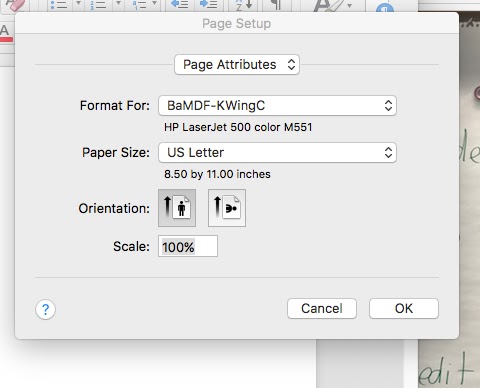The image size is (480, 388).
Task: Select landscape orientation
Action: 227,208
